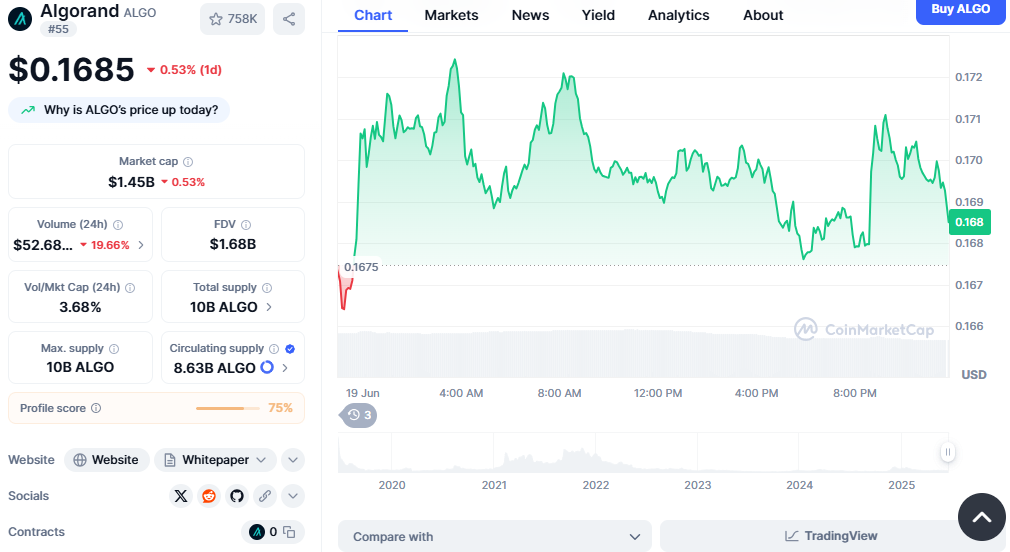Click the Total supply info icon
Viewport: 1010px width, 552px height.
click(267, 288)
